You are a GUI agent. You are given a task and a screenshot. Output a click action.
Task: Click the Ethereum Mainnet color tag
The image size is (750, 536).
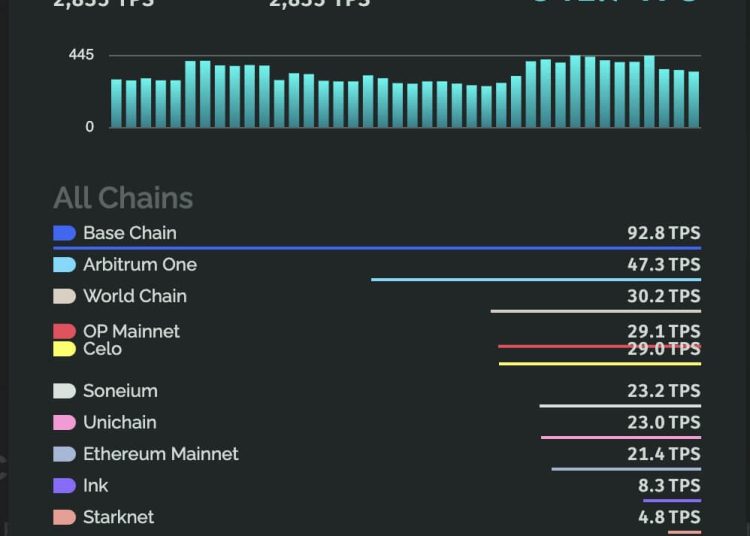(64, 454)
